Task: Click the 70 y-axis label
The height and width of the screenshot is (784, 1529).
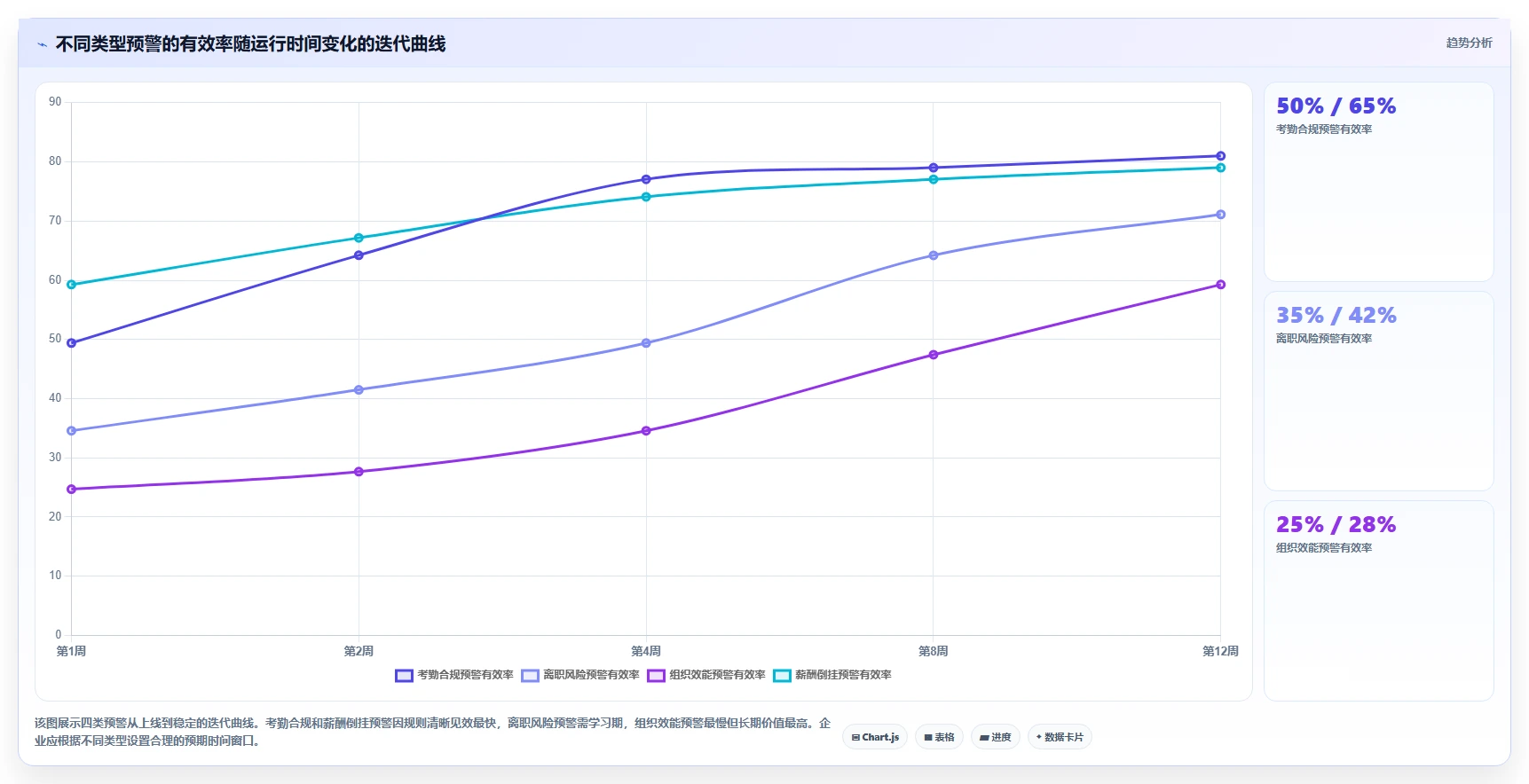Action: 55,221
